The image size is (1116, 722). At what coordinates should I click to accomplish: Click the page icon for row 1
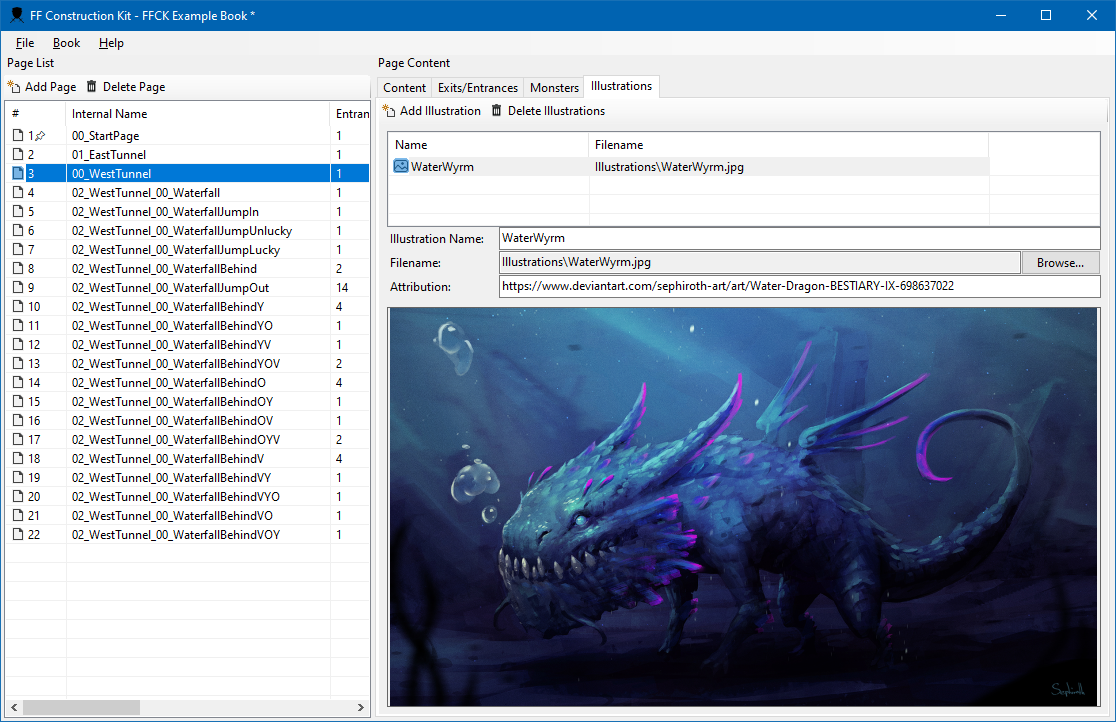(19, 135)
